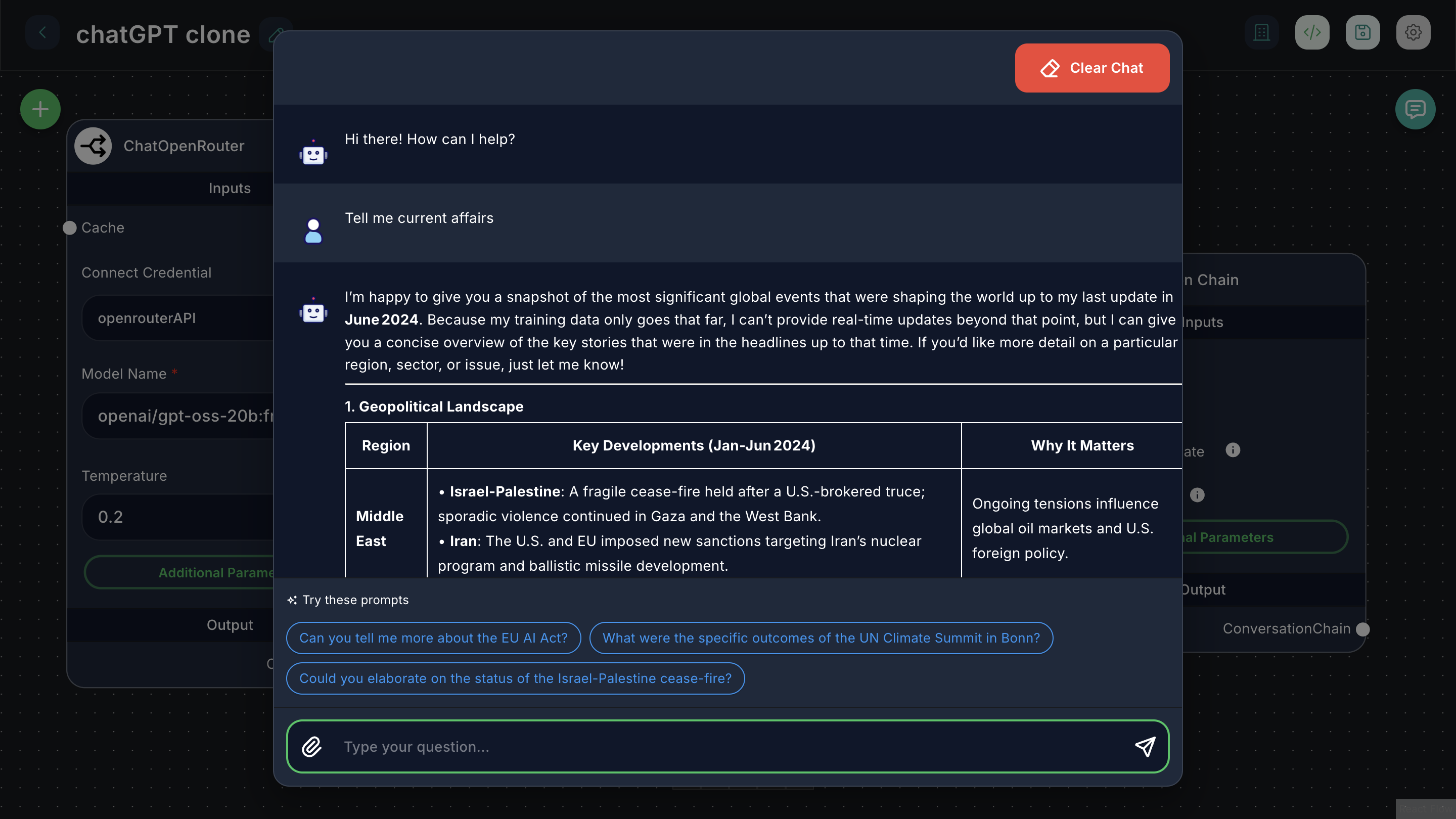Click the chat bubble icon on the canvas edge

pyautogui.click(x=1416, y=109)
